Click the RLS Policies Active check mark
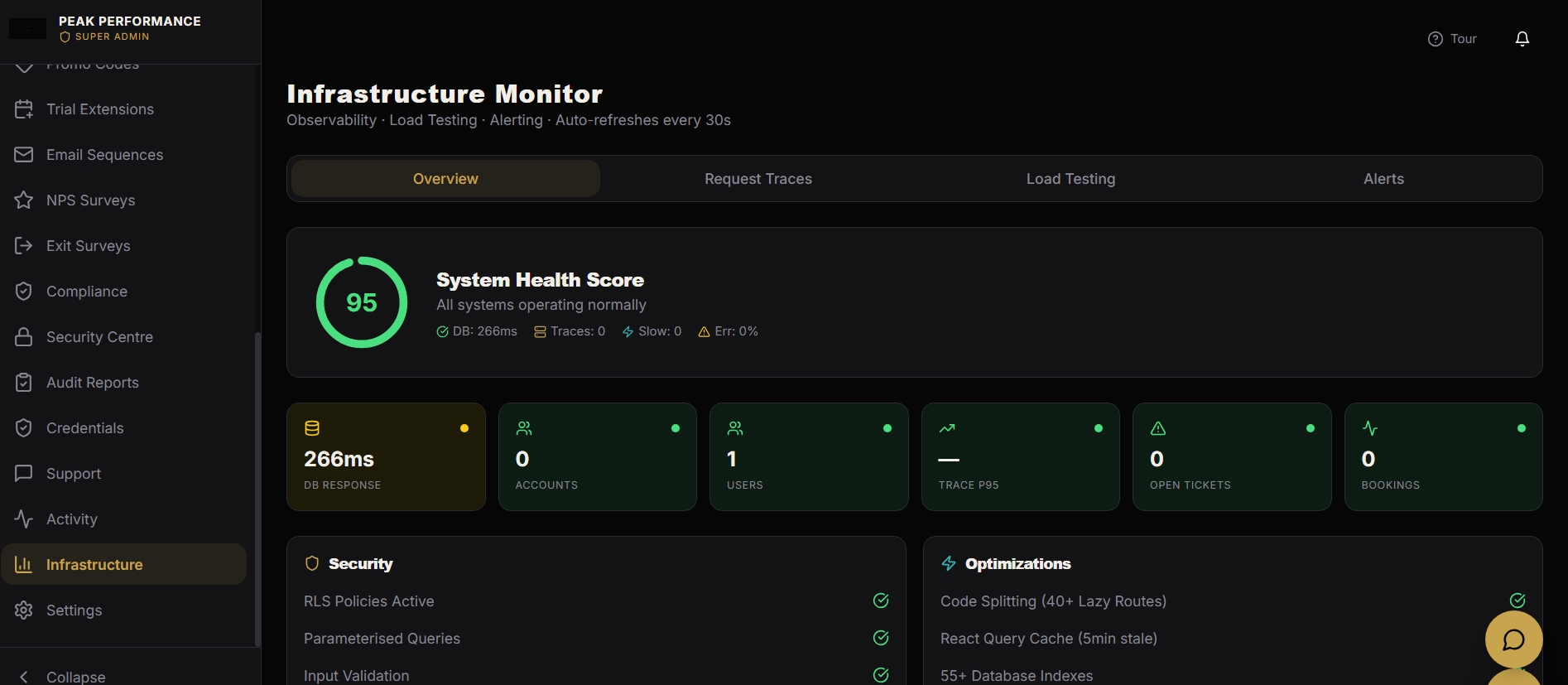The width and height of the screenshot is (1568, 685). tap(881, 601)
